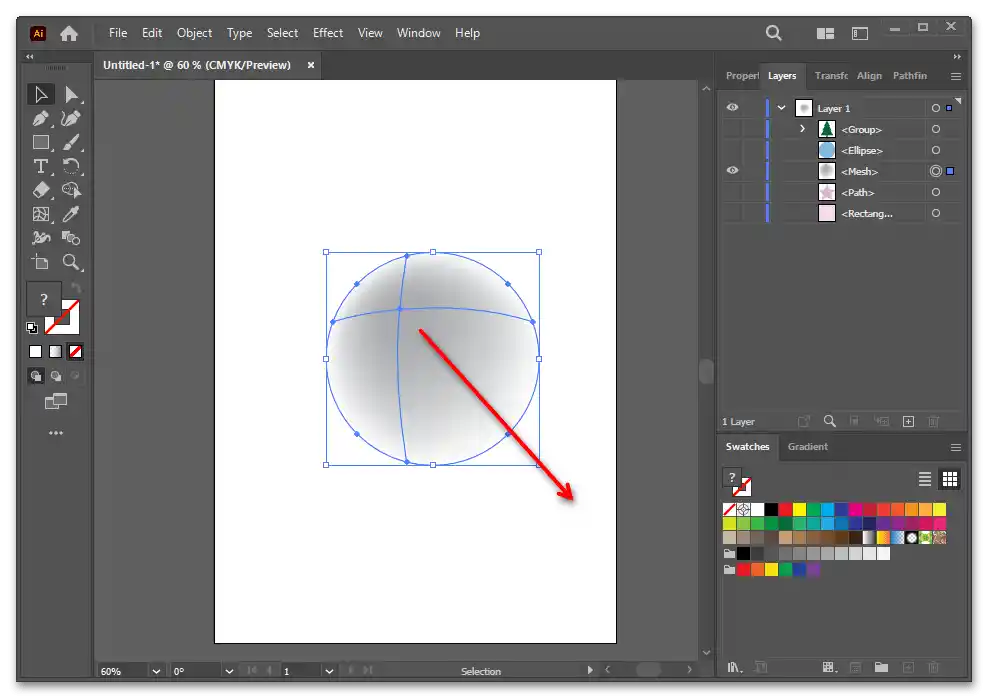Hide Layer 1 with eye icon

click(x=732, y=108)
